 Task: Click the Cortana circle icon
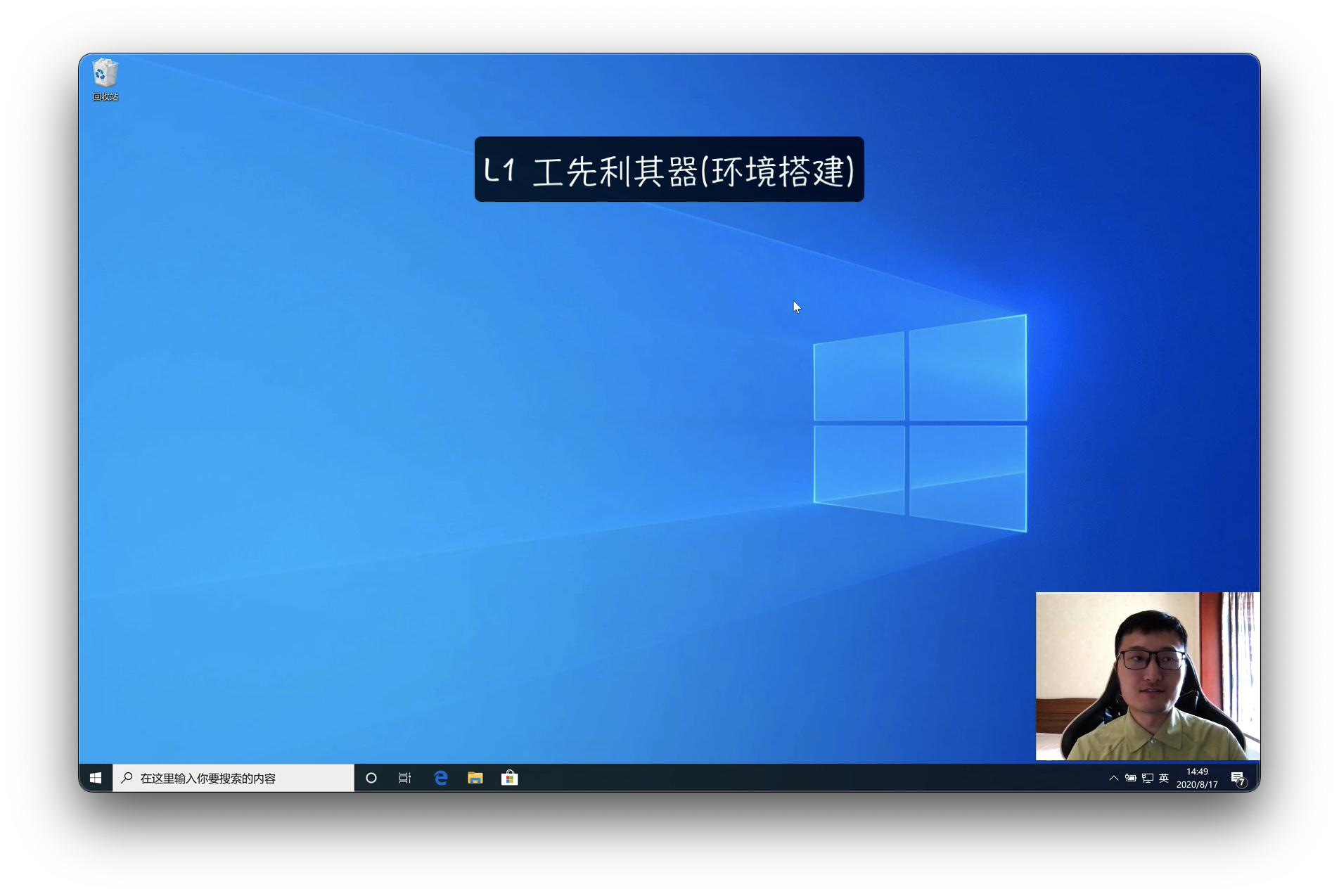(x=371, y=778)
